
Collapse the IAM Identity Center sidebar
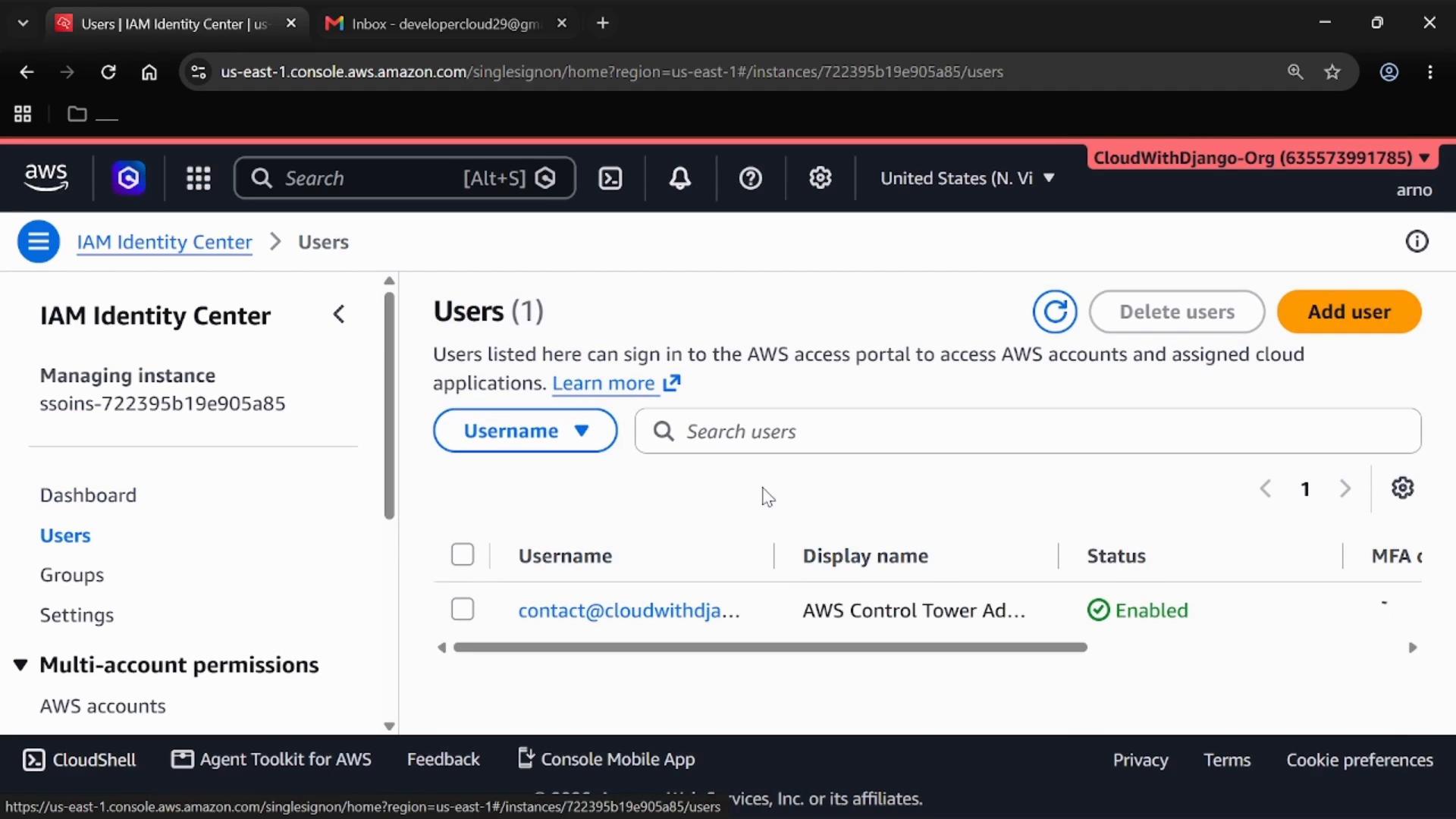339,315
